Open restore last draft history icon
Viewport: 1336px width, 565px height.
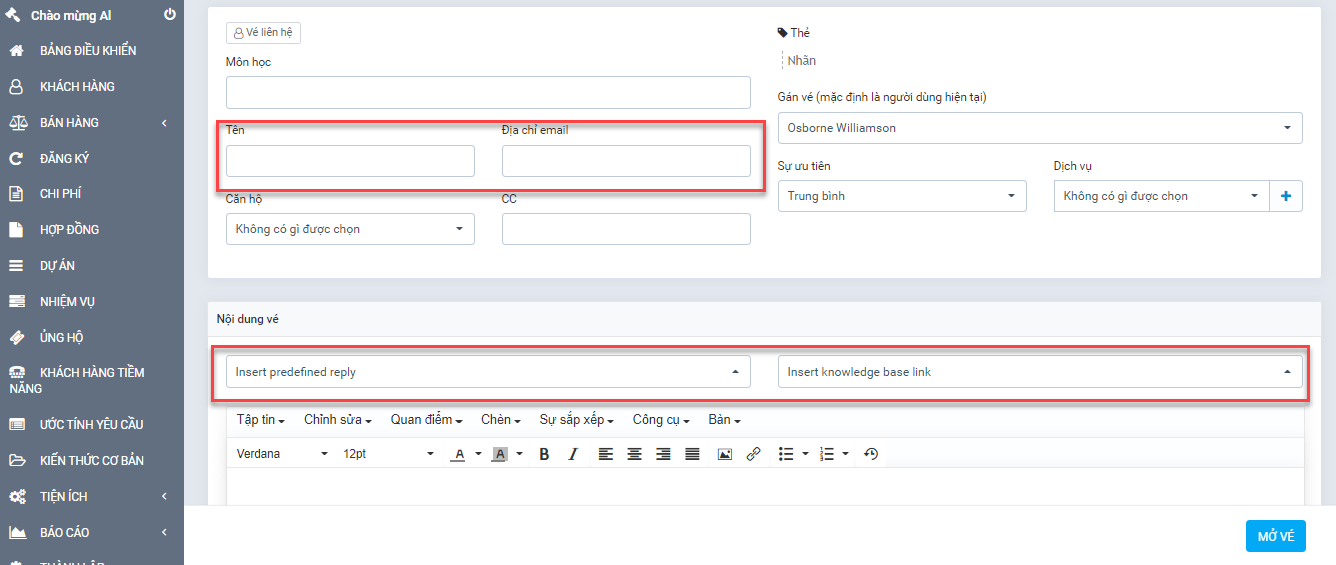coord(871,454)
